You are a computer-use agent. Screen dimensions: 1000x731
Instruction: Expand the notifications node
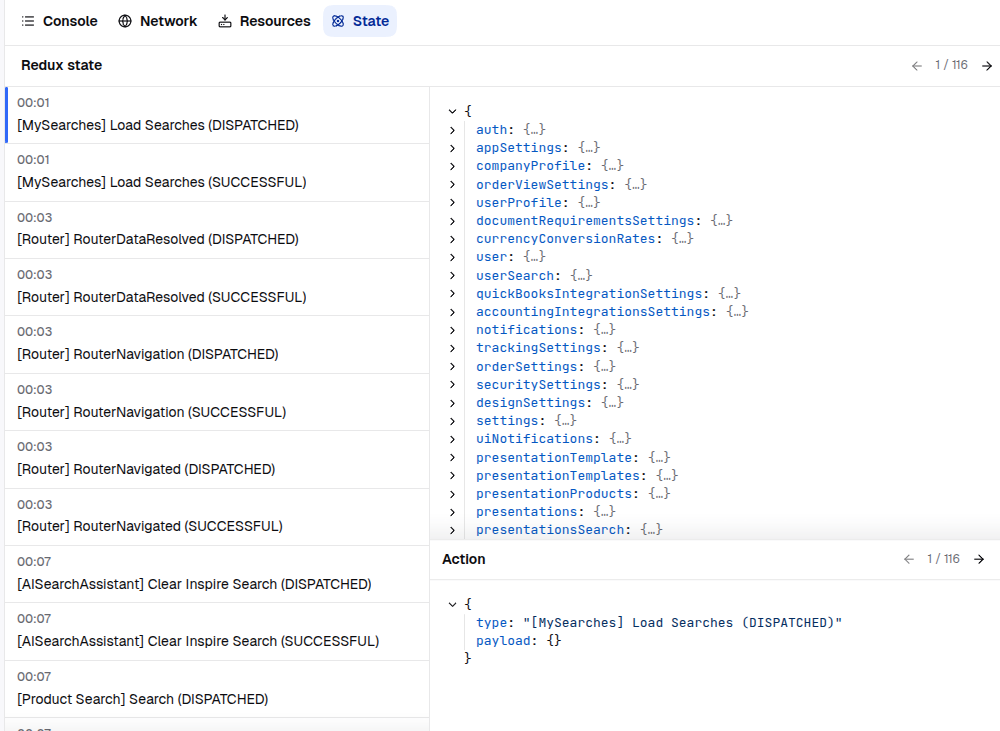[452, 329]
